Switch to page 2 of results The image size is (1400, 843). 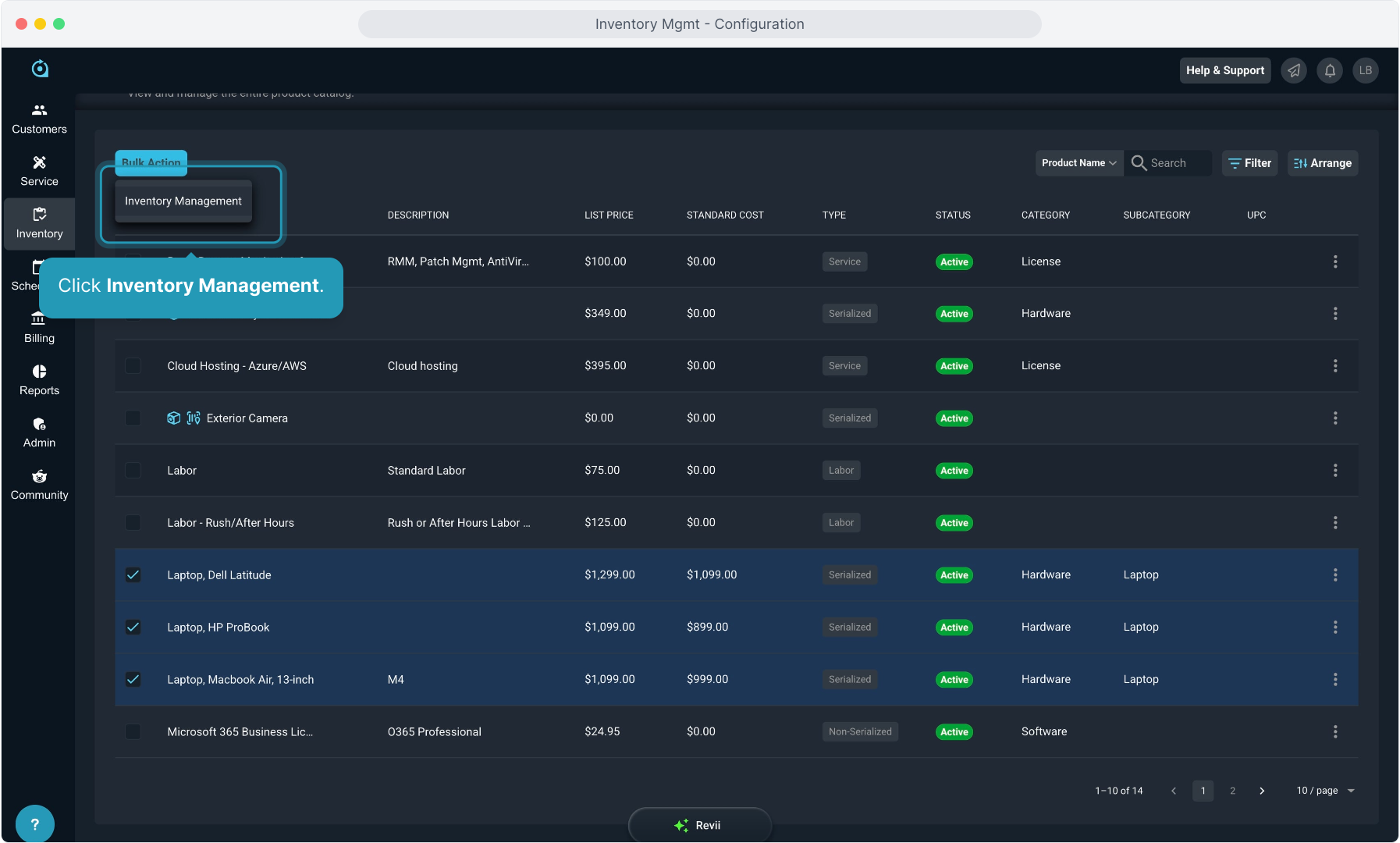click(x=1232, y=791)
